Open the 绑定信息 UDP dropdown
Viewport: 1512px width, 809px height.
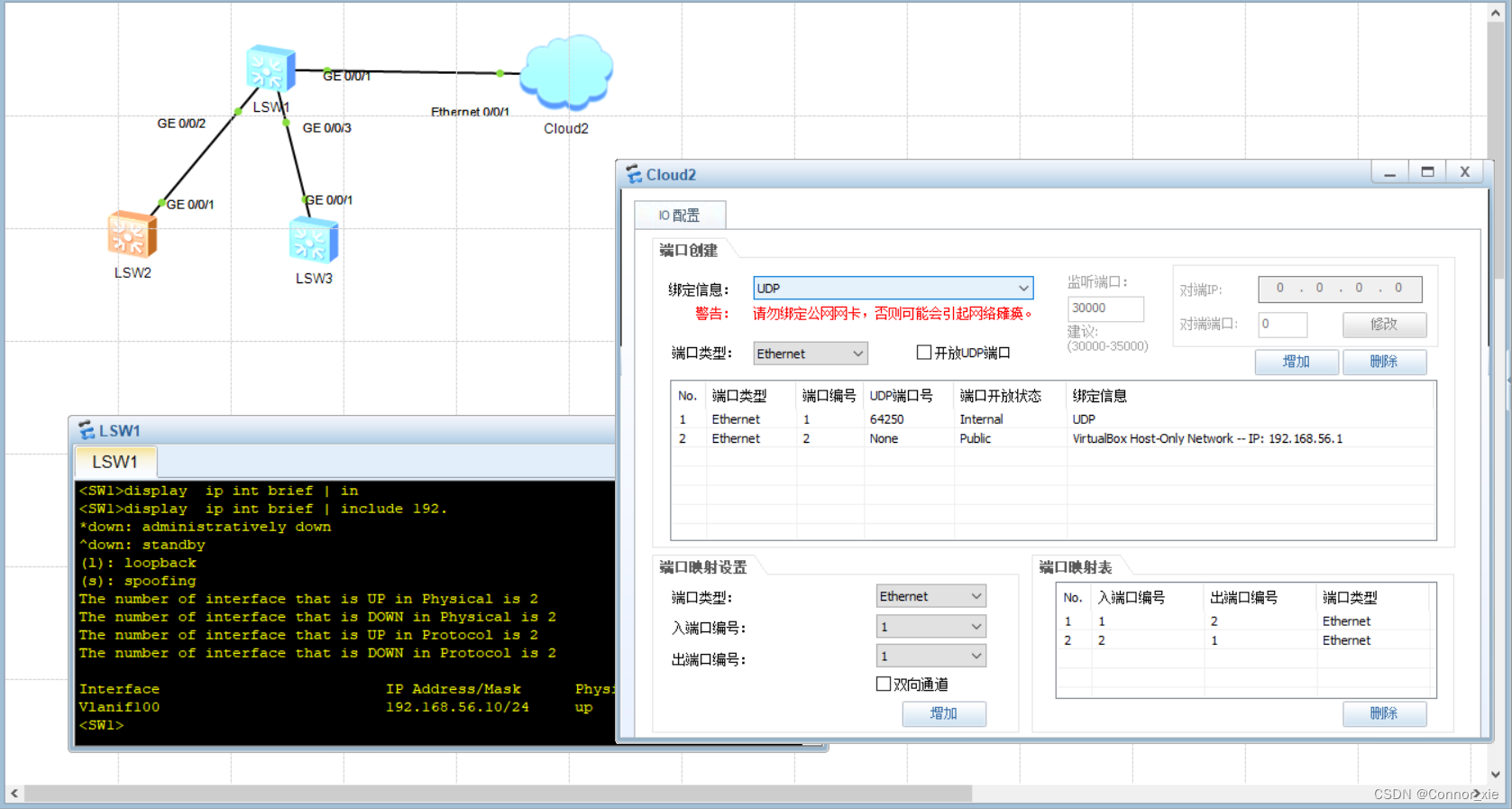(x=893, y=289)
